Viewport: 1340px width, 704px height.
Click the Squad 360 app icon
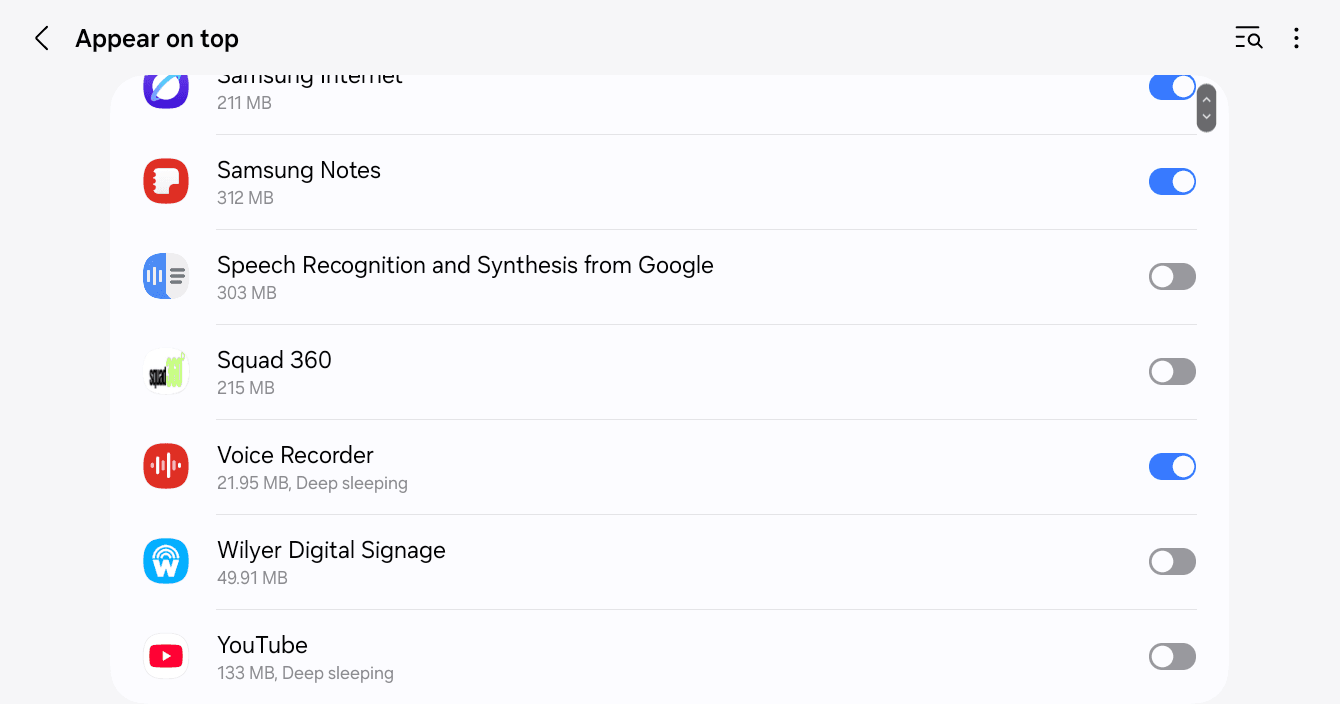(166, 371)
